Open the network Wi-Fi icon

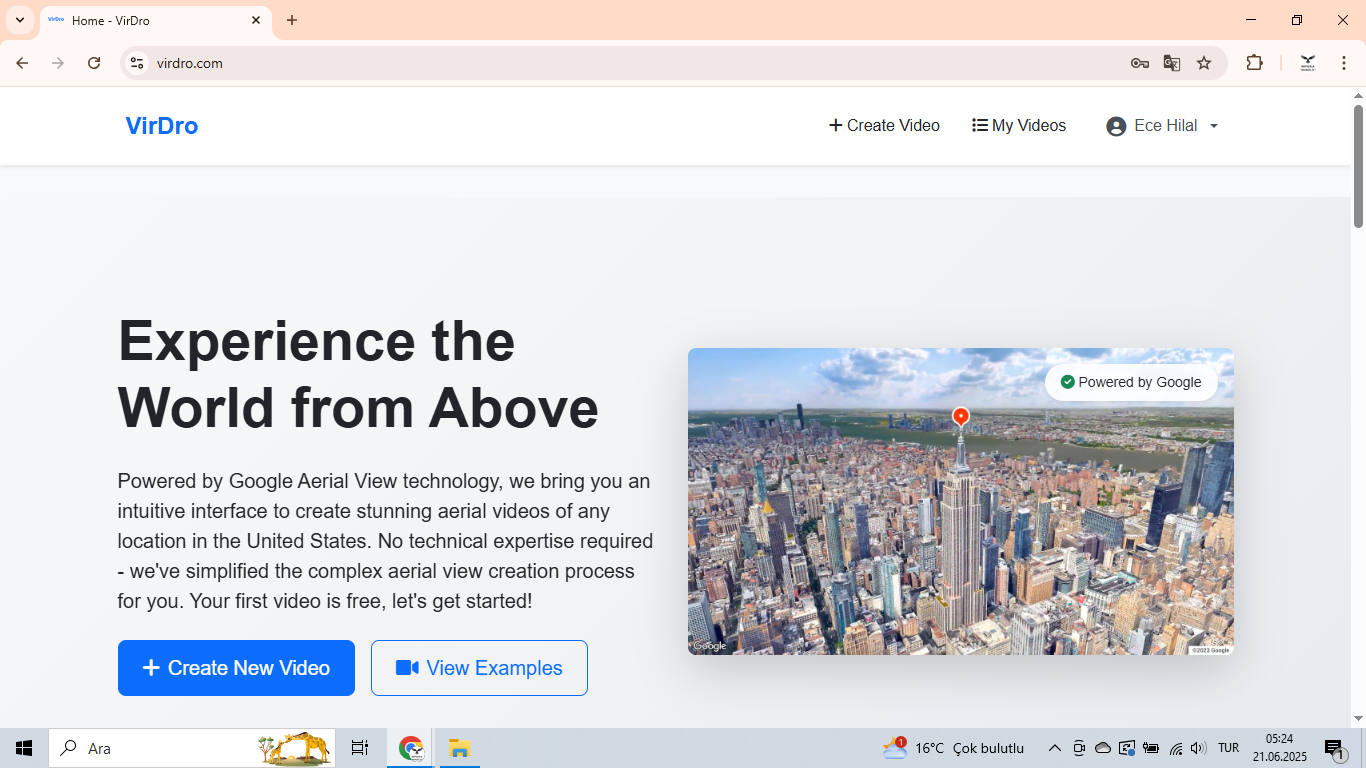tap(1176, 748)
